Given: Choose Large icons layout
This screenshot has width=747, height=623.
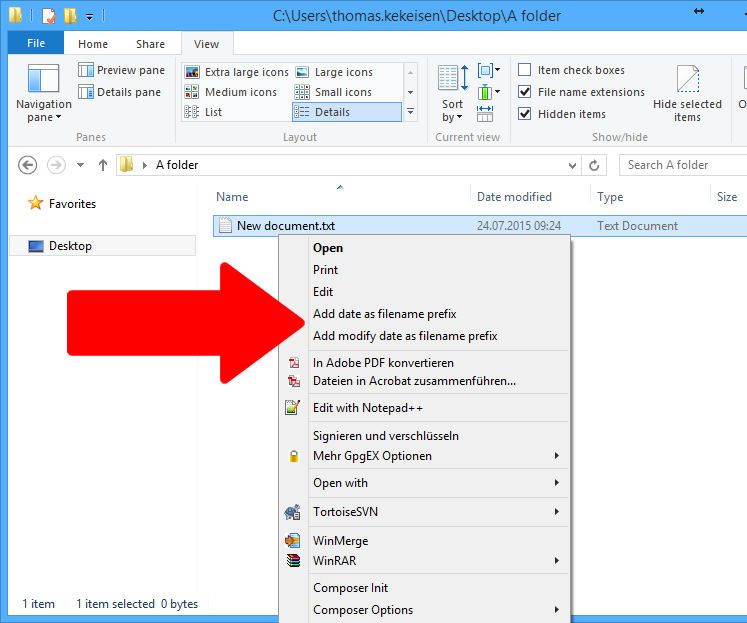Looking at the screenshot, I should tap(334, 72).
